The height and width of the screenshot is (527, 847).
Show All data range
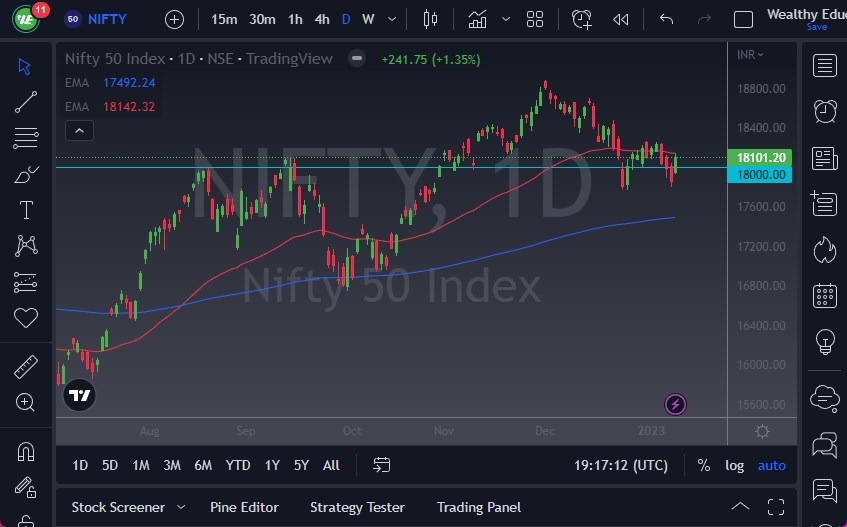(x=331, y=465)
